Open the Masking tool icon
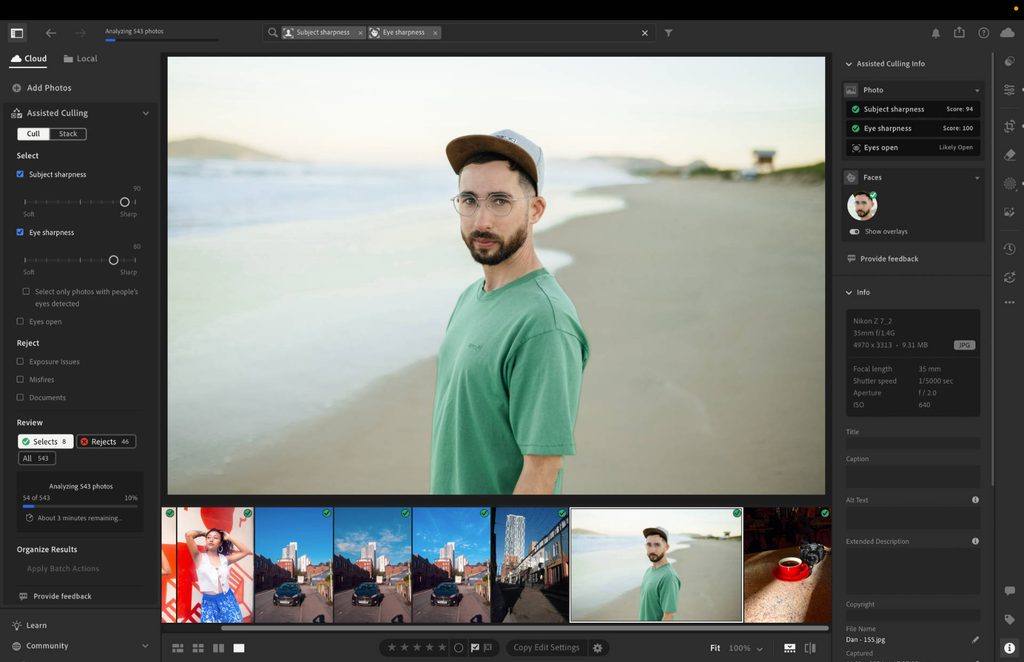 click(1010, 183)
